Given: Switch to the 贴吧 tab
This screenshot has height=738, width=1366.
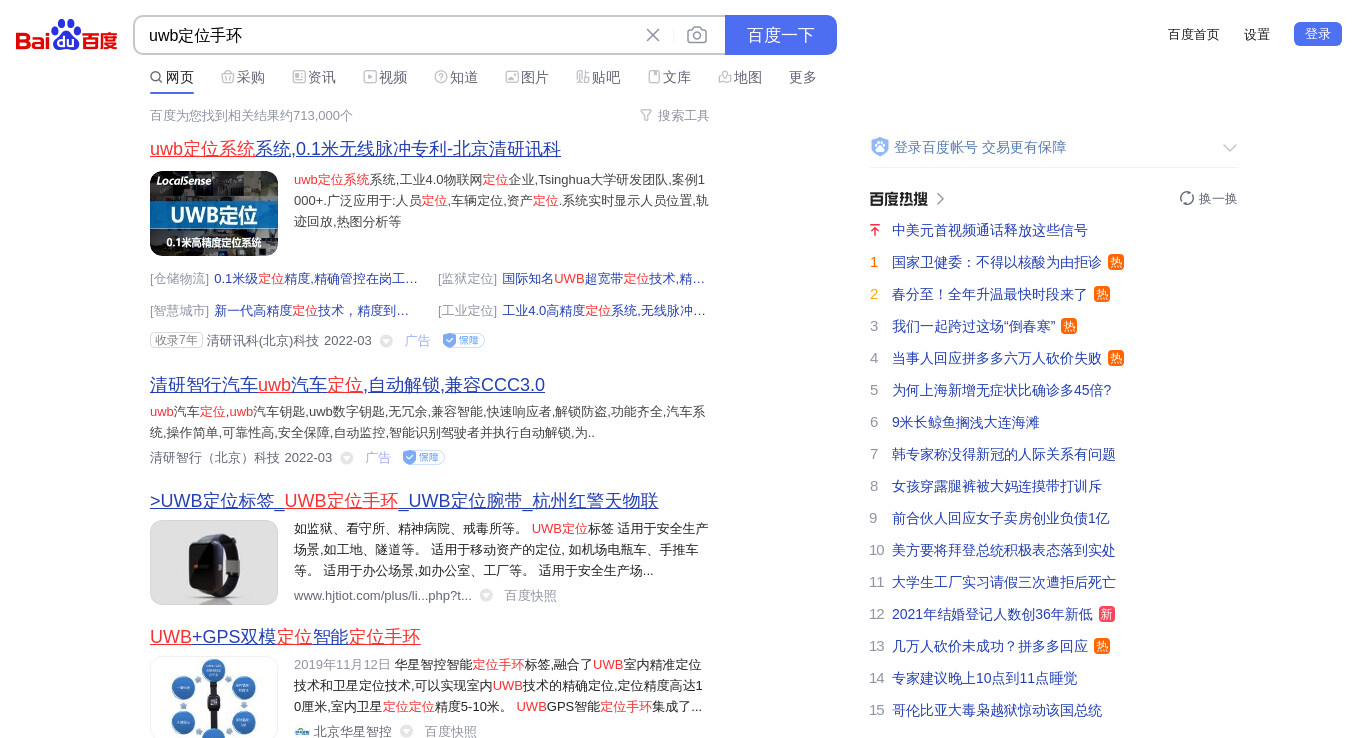Looking at the screenshot, I should pos(598,77).
